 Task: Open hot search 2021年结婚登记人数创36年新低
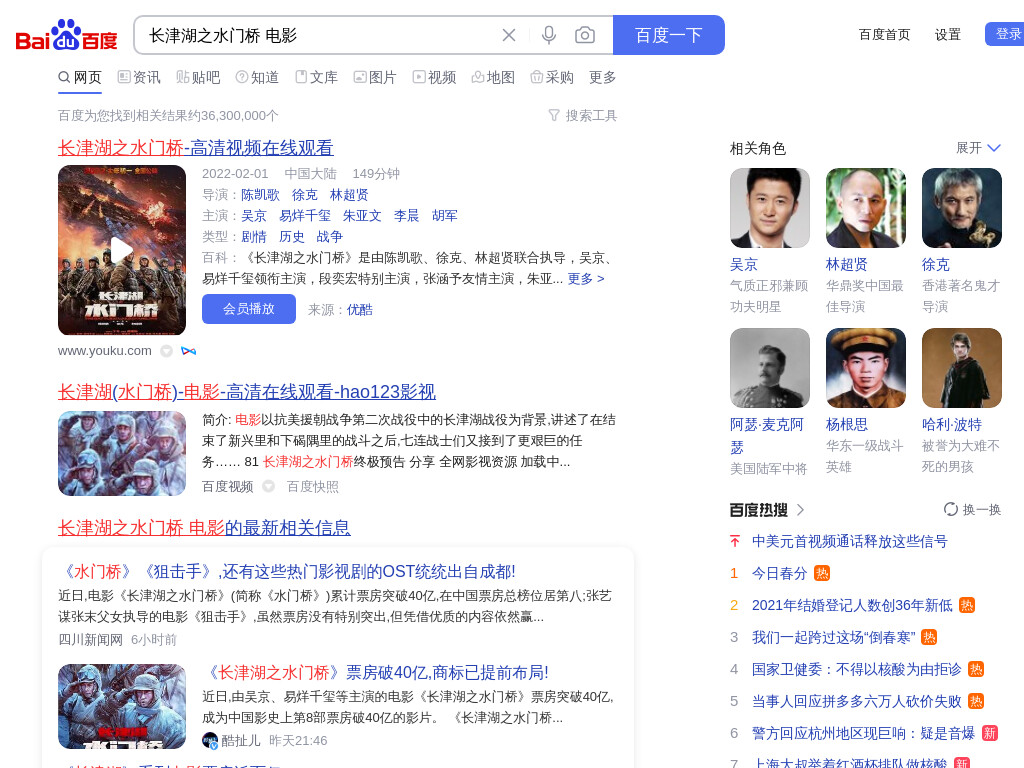[852, 605]
